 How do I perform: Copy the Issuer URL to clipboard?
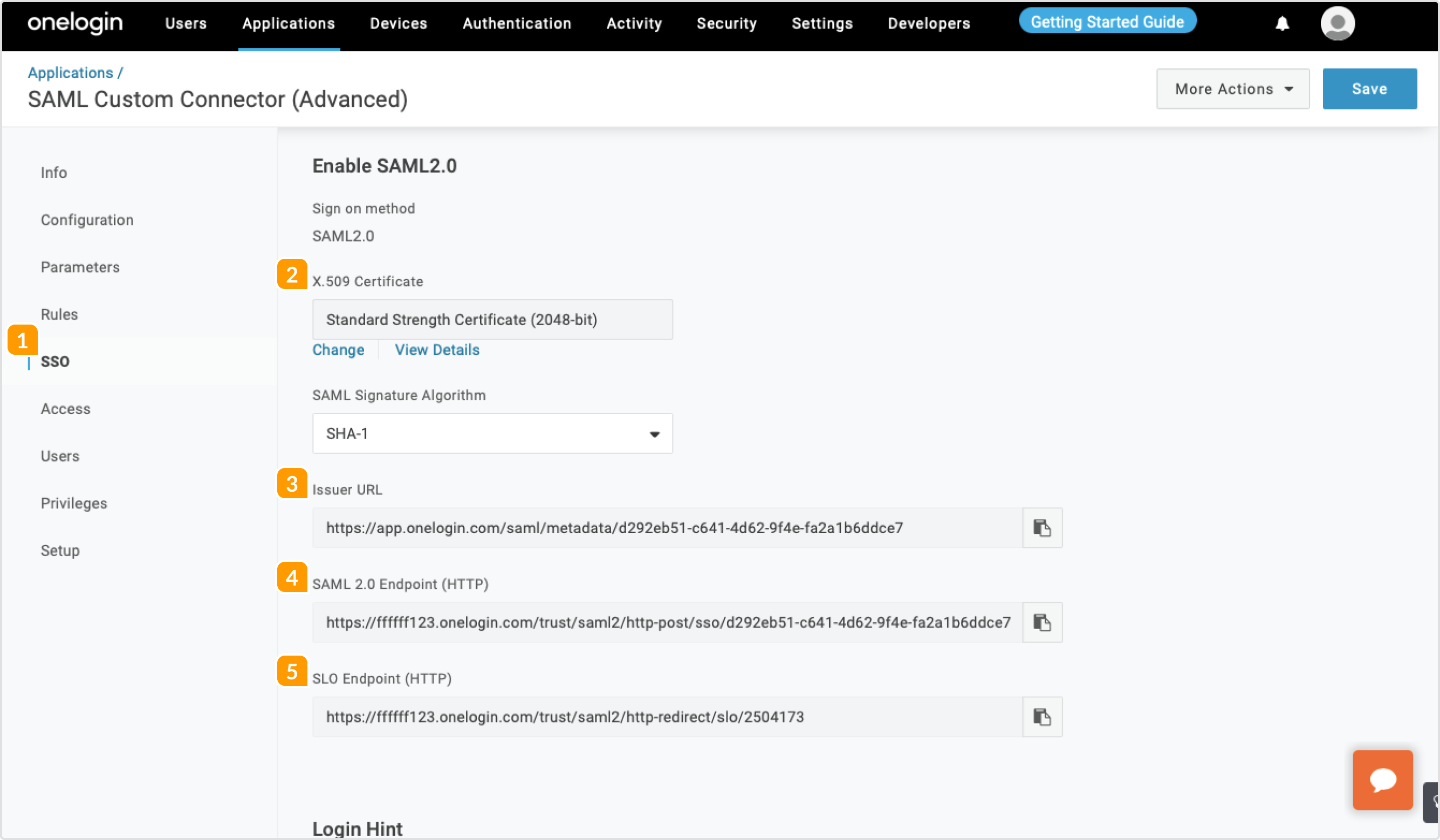(1042, 527)
